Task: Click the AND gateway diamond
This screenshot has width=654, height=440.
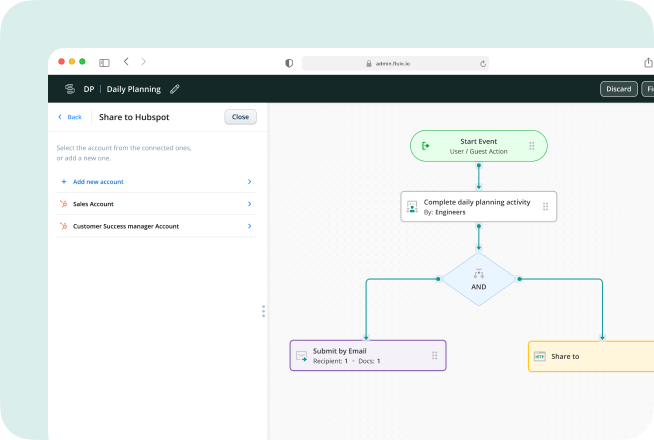Action: 479,279
